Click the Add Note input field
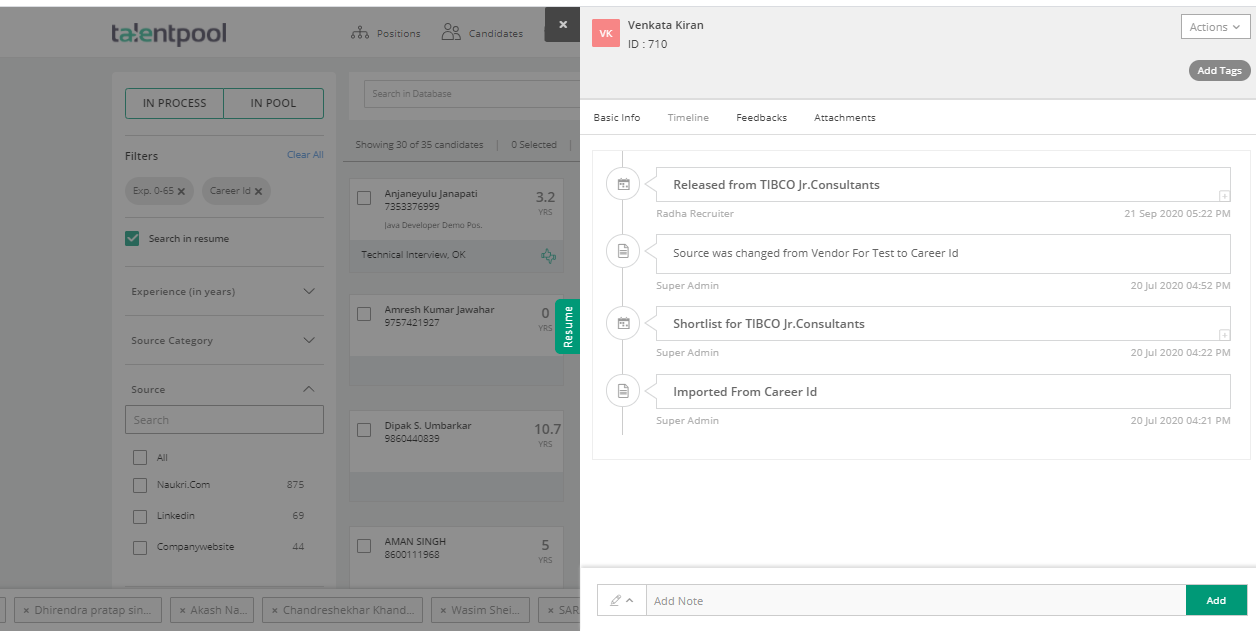 [x=900, y=600]
